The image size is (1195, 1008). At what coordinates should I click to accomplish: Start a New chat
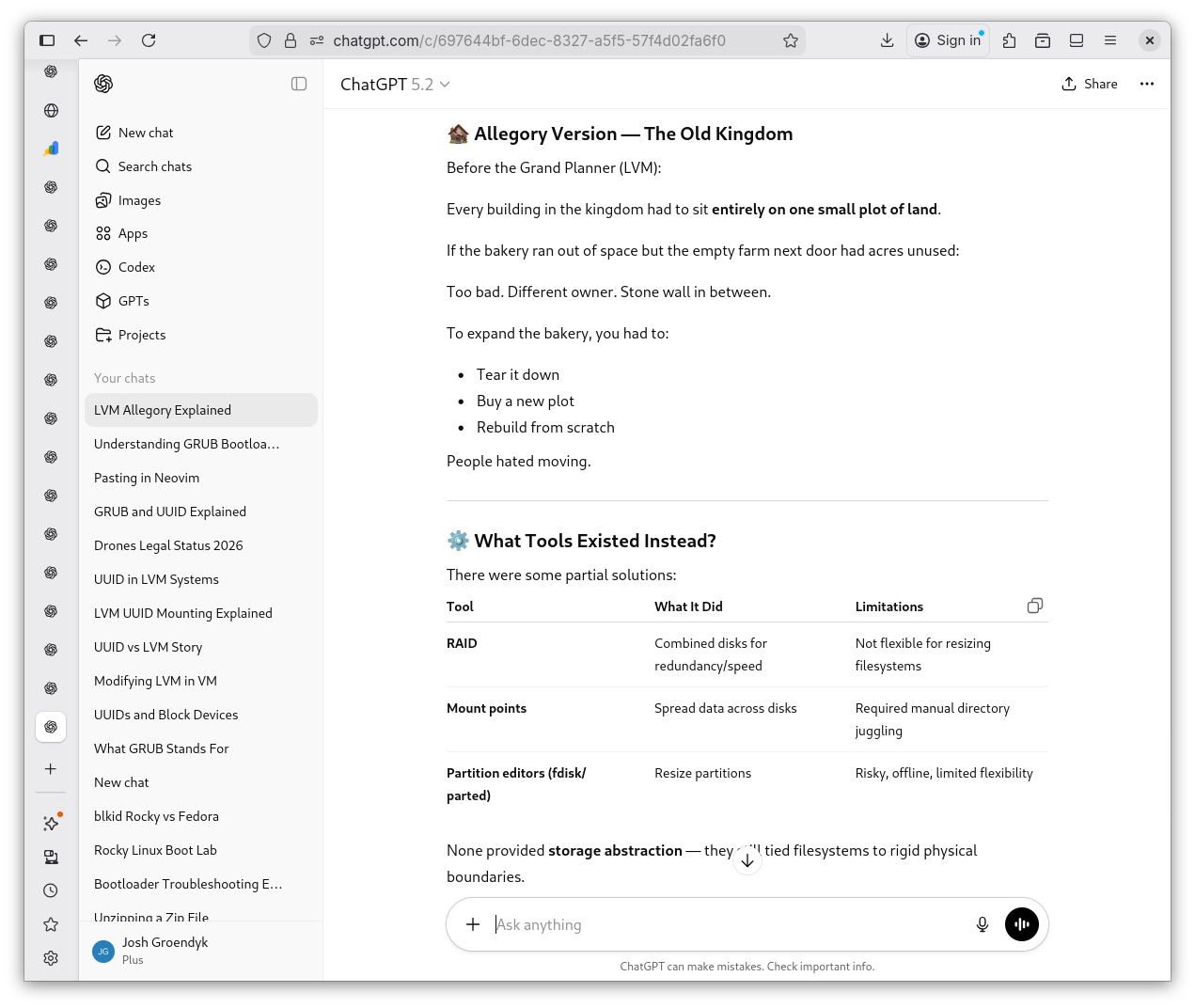(x=145, y=133)
